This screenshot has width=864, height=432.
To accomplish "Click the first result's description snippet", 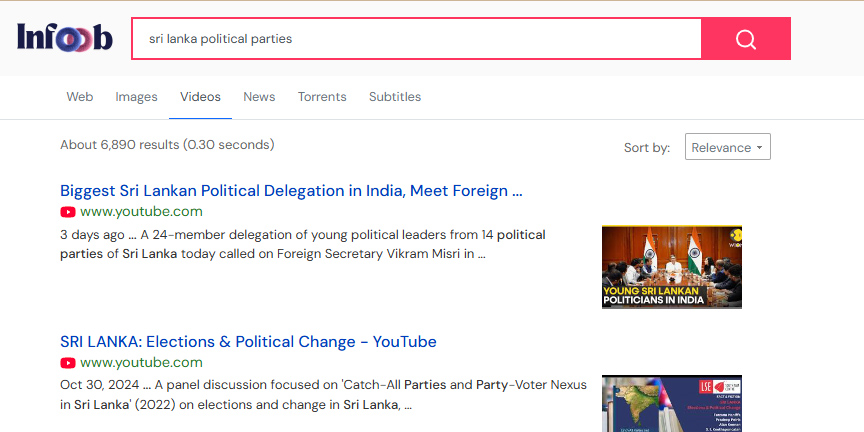I will click(x=302, y=244).
